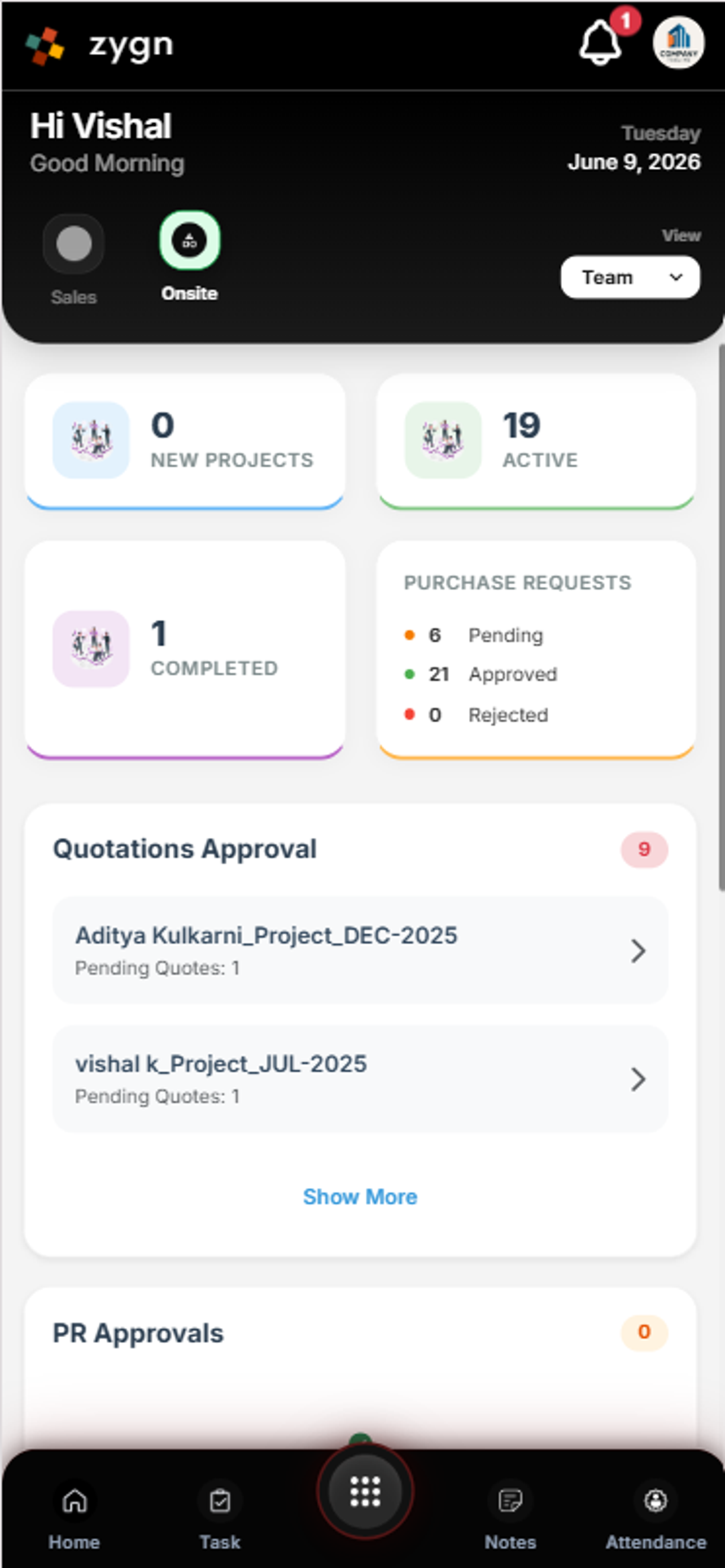725x1568 pixels.
Task: Expand vishal k_Project_JUL-2025 chevron
Action: point(637,1079)
